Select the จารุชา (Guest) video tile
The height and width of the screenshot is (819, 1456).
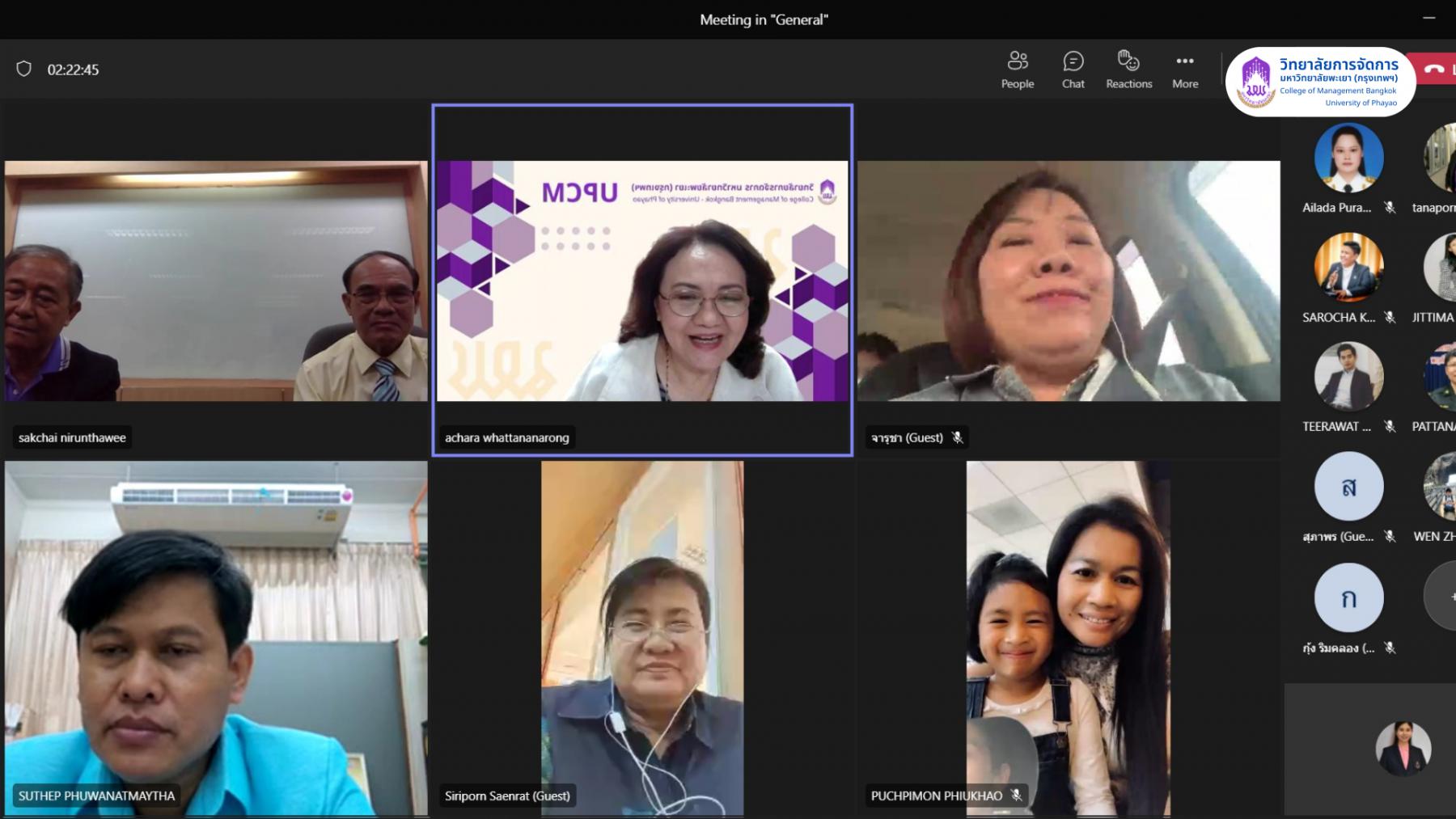pyautogui.click(x=1069, y=281)
